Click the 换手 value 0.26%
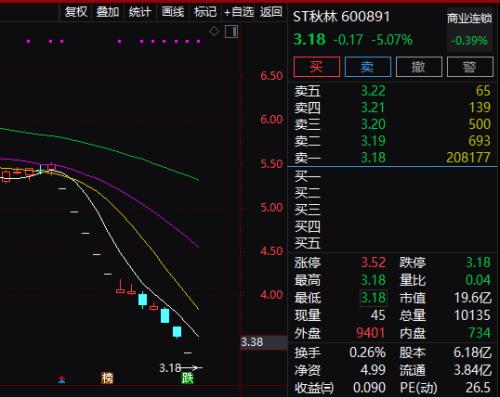 click(368, 352)
